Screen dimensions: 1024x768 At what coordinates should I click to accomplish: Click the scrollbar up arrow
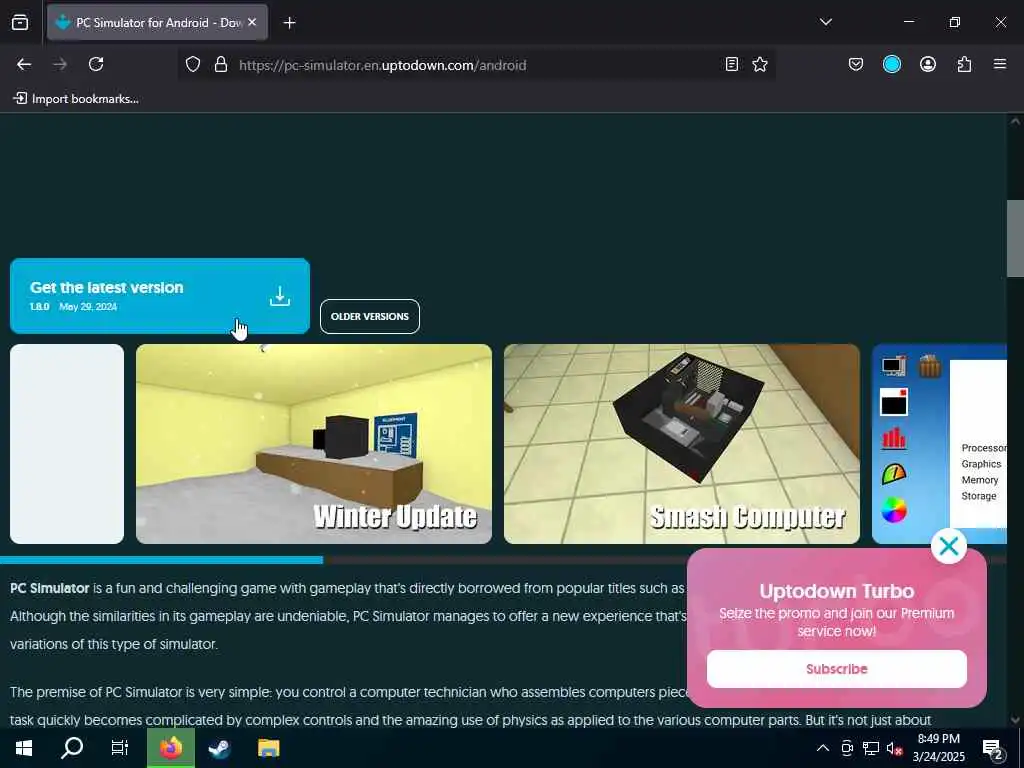[1015, 121]
